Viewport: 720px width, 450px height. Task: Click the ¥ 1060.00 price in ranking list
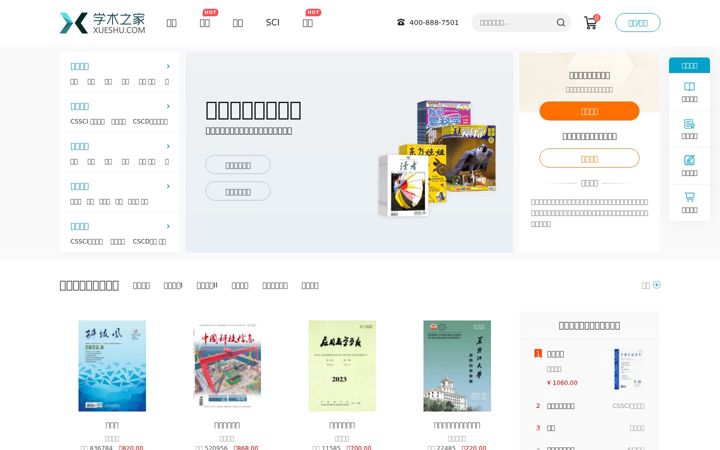coord(562,382)
